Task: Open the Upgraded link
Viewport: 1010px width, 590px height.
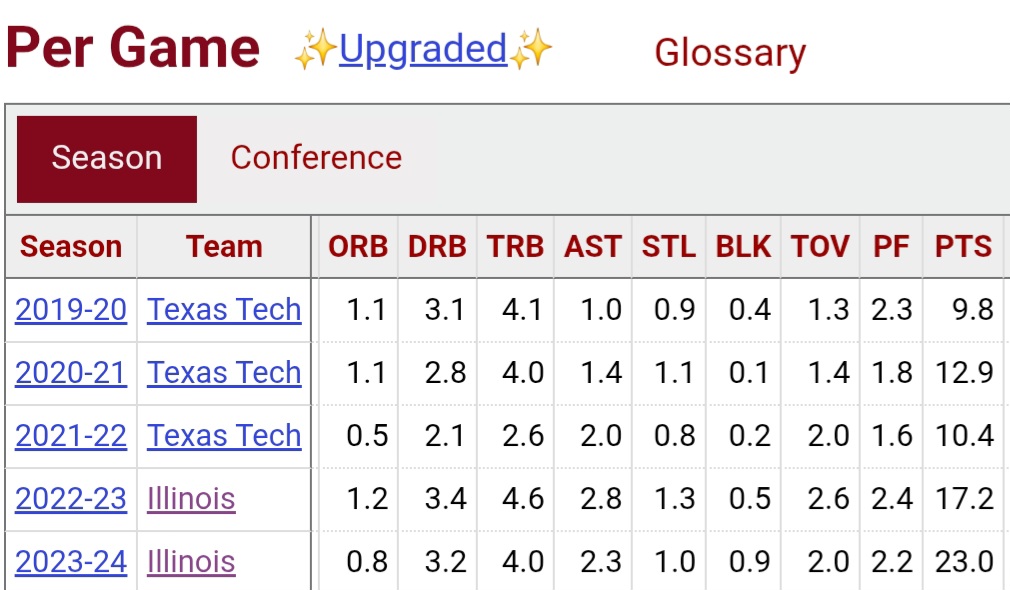Action: [x=423, y=50]
